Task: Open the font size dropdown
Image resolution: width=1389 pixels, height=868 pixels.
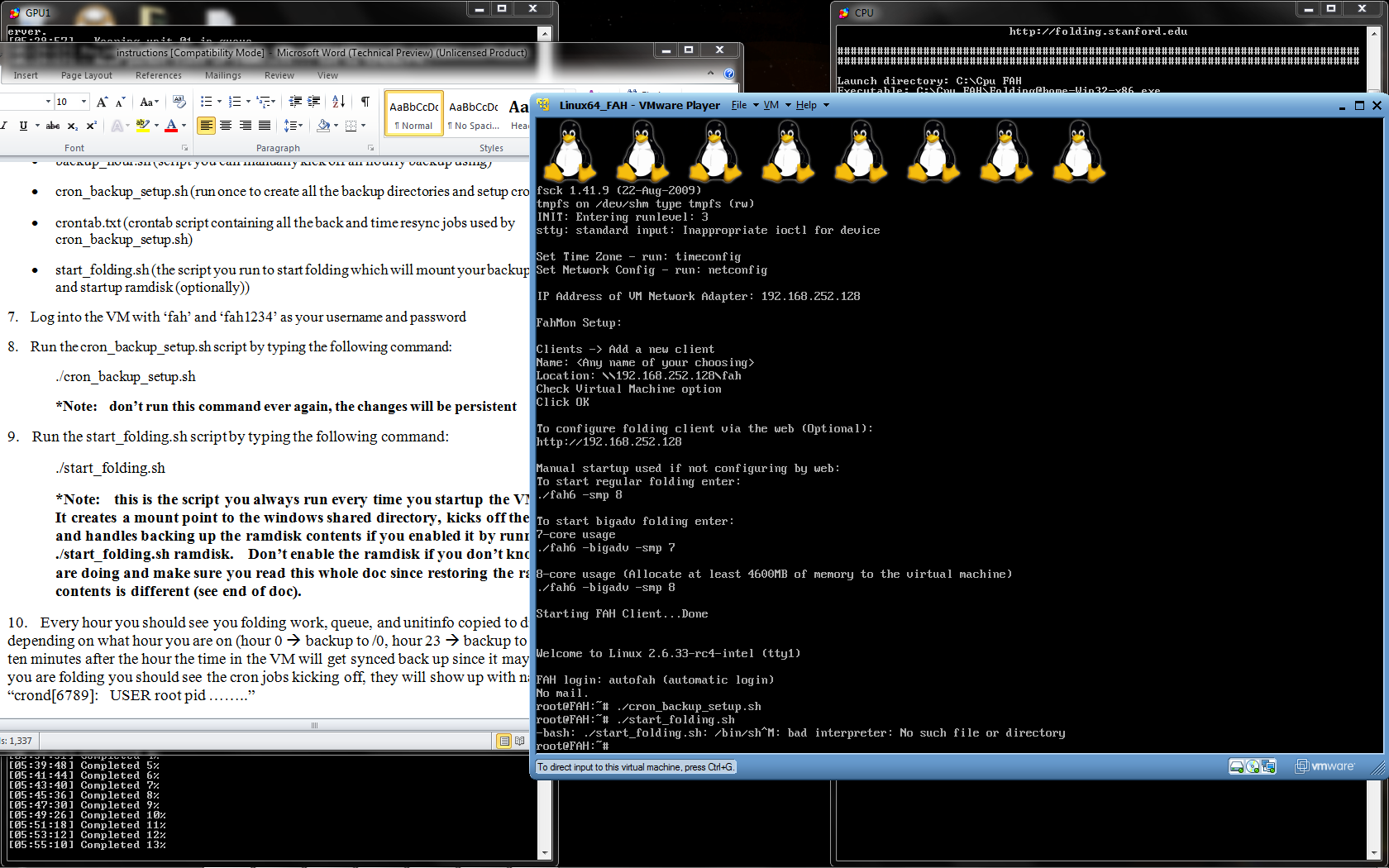Action: 84,102
